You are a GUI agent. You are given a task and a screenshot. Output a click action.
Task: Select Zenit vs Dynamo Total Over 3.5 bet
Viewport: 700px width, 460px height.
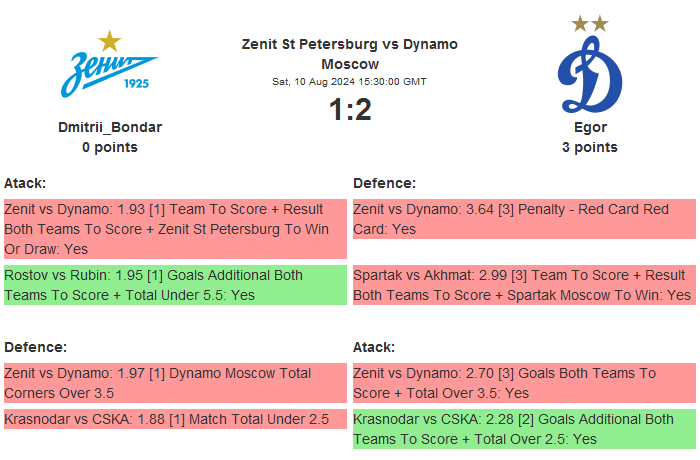[523, 383]
